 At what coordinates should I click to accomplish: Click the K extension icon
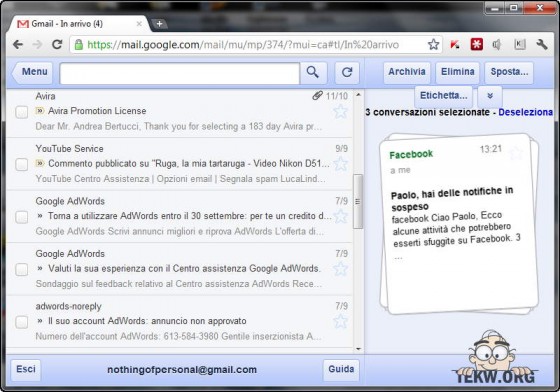pos(520,44)
